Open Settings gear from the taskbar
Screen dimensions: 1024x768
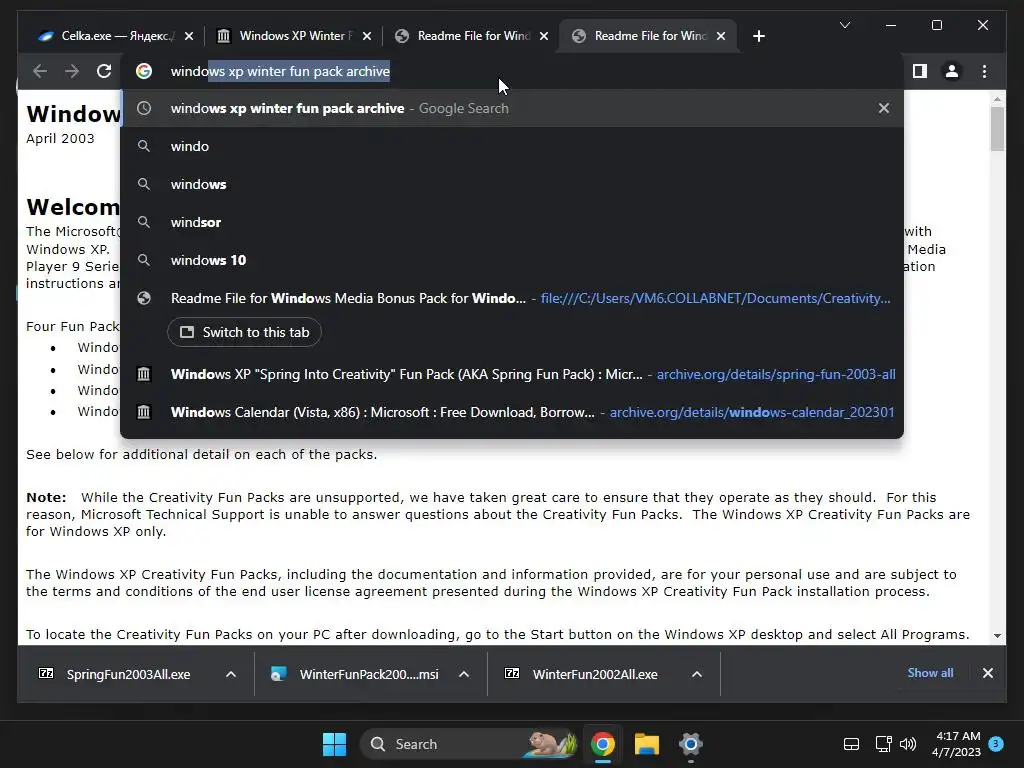pyautogui.click(x=690, y=744)
